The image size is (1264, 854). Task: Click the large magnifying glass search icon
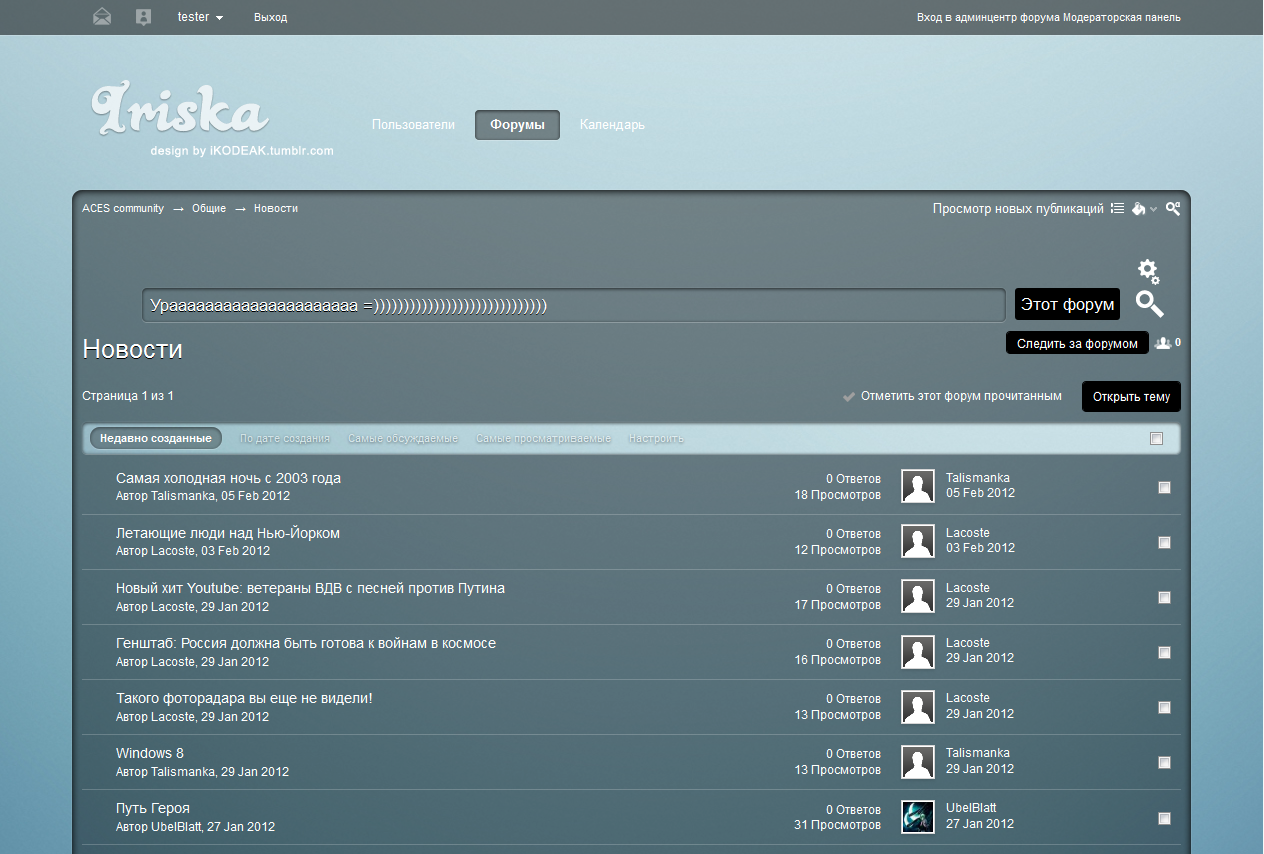click(x=1149, y=304)
